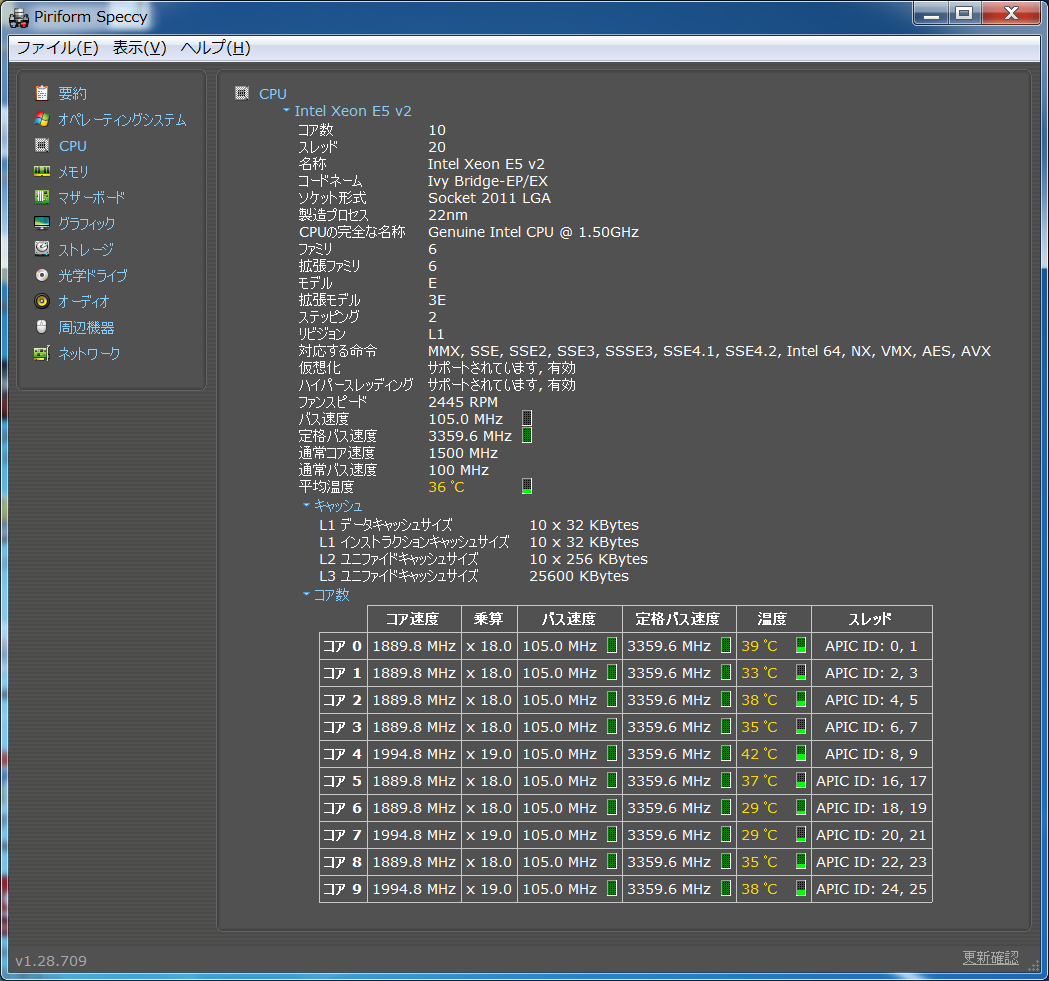Image resolution: width=1049 pixels, height=981 pixels.
Task: Click the window resize grip at bottom corner
Action: point(1034,966)
